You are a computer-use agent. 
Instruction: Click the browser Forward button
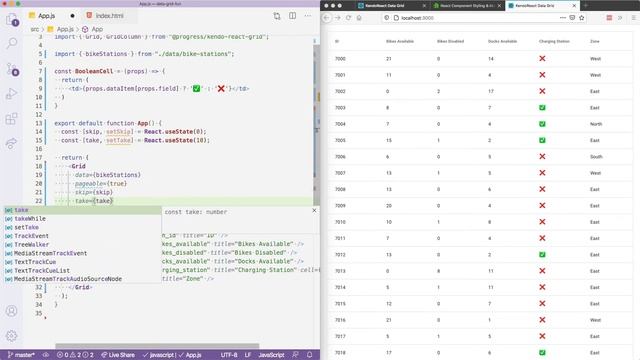pos(338,18)
